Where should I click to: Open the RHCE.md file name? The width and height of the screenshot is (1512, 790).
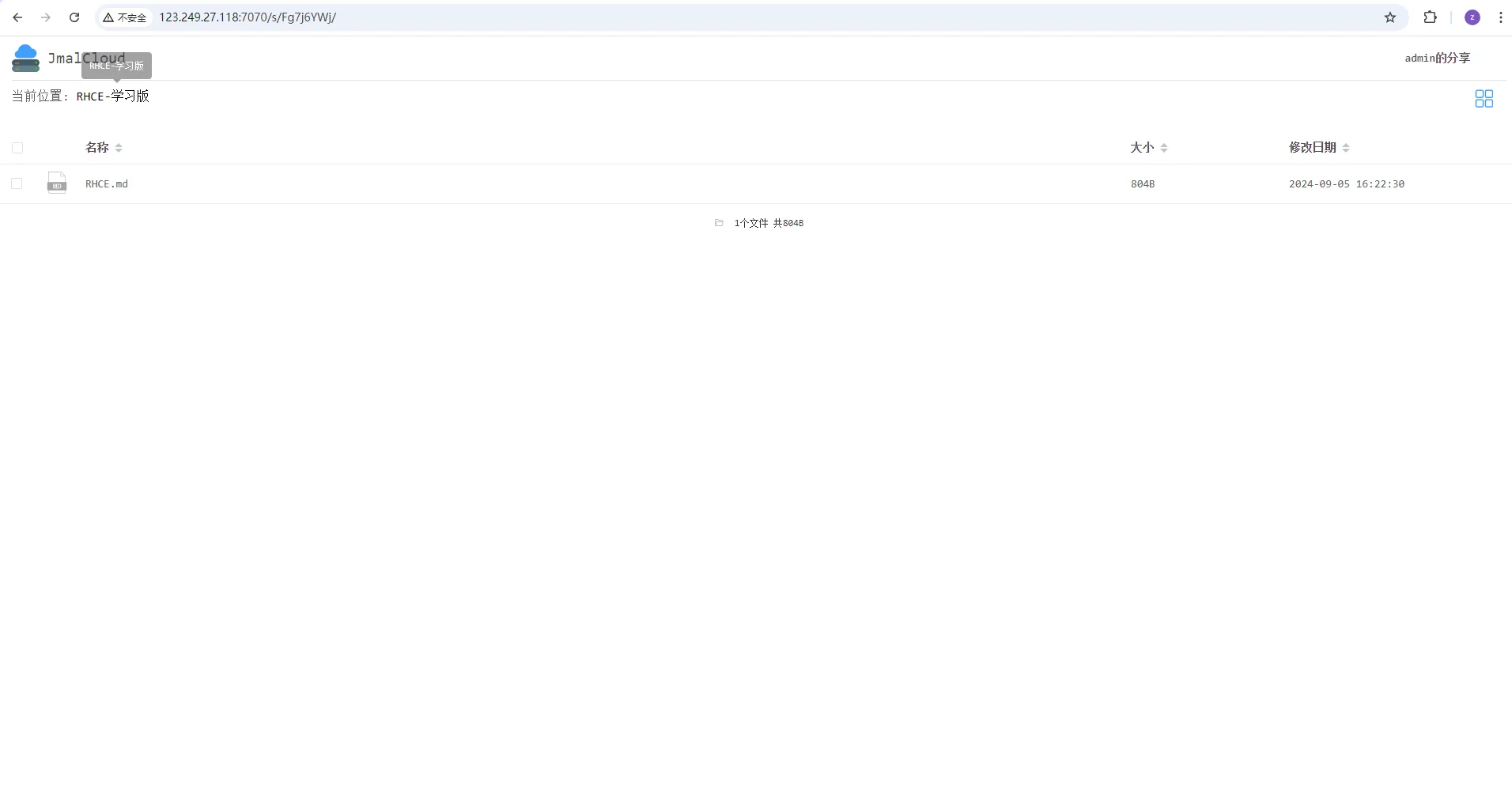coord(107,183)
